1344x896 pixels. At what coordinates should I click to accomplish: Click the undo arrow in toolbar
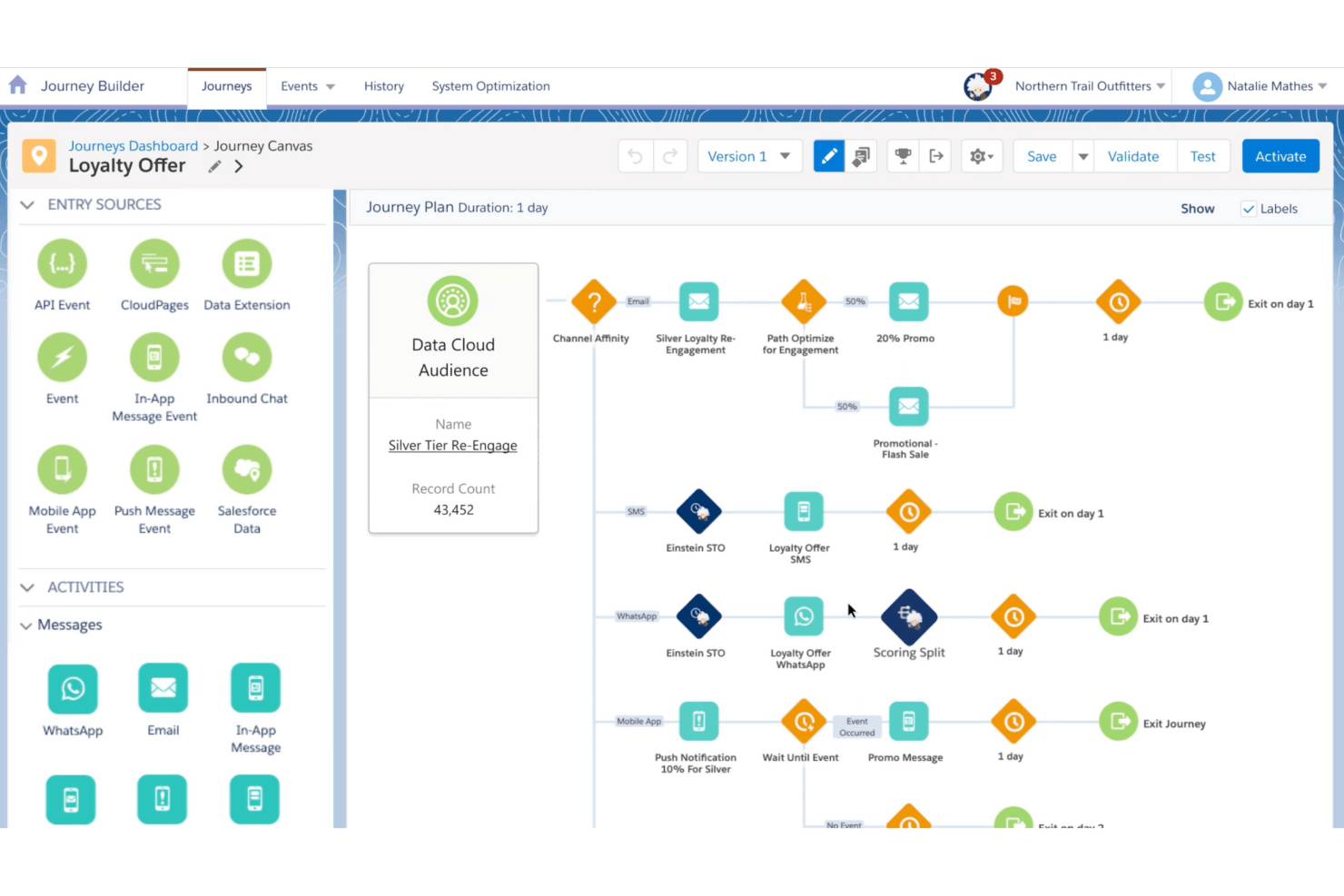click(x=636, y=156)
